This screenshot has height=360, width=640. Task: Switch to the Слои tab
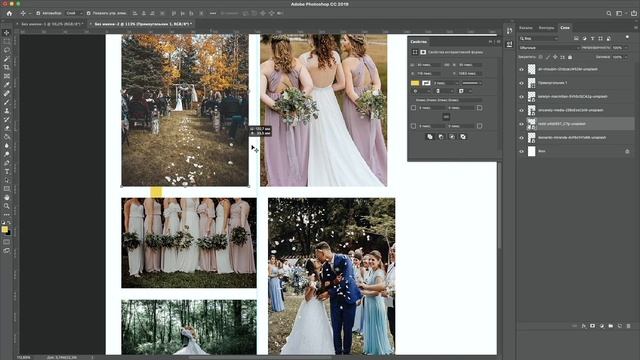coord(565,28)
